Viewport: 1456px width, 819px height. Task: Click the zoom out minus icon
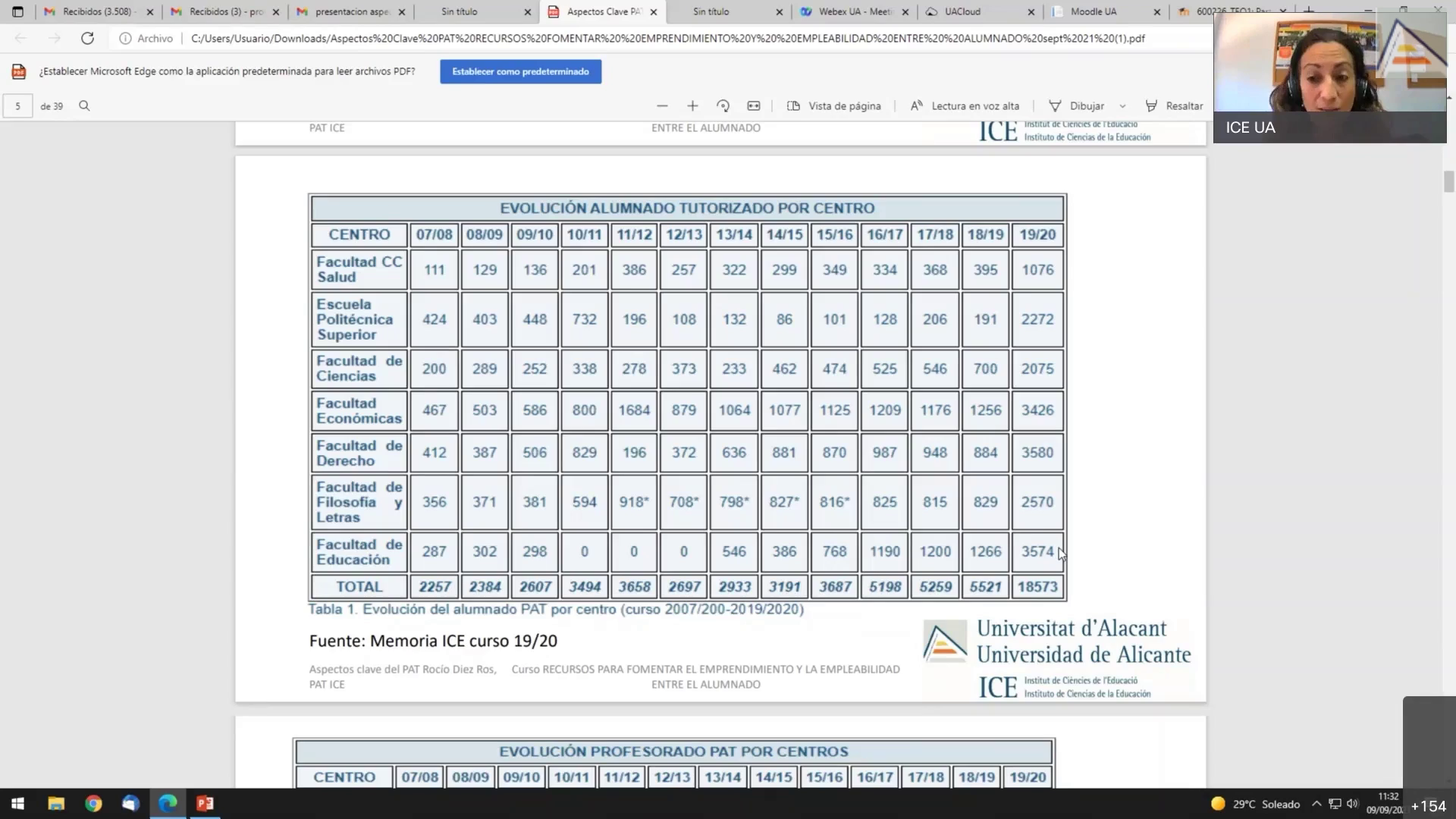662,106
